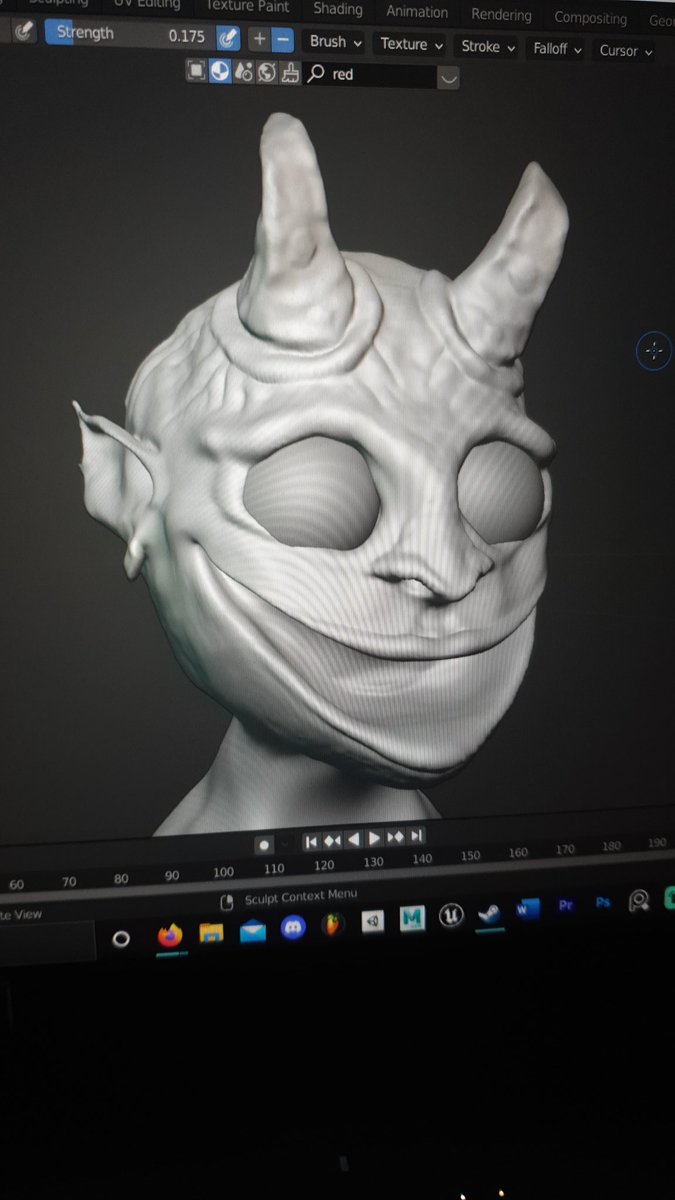This screenshot has height=1200, width=675.
Task: Select the minus (Subtract) brush direction button
Action: click(x=282, y=40)
